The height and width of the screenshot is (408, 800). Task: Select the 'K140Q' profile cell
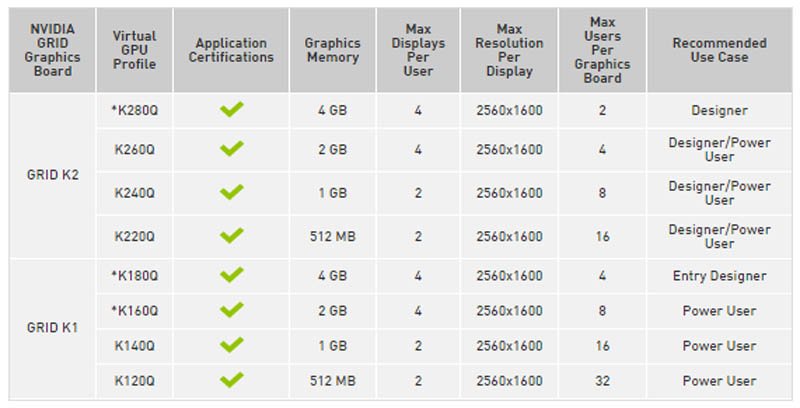(135, 346)
